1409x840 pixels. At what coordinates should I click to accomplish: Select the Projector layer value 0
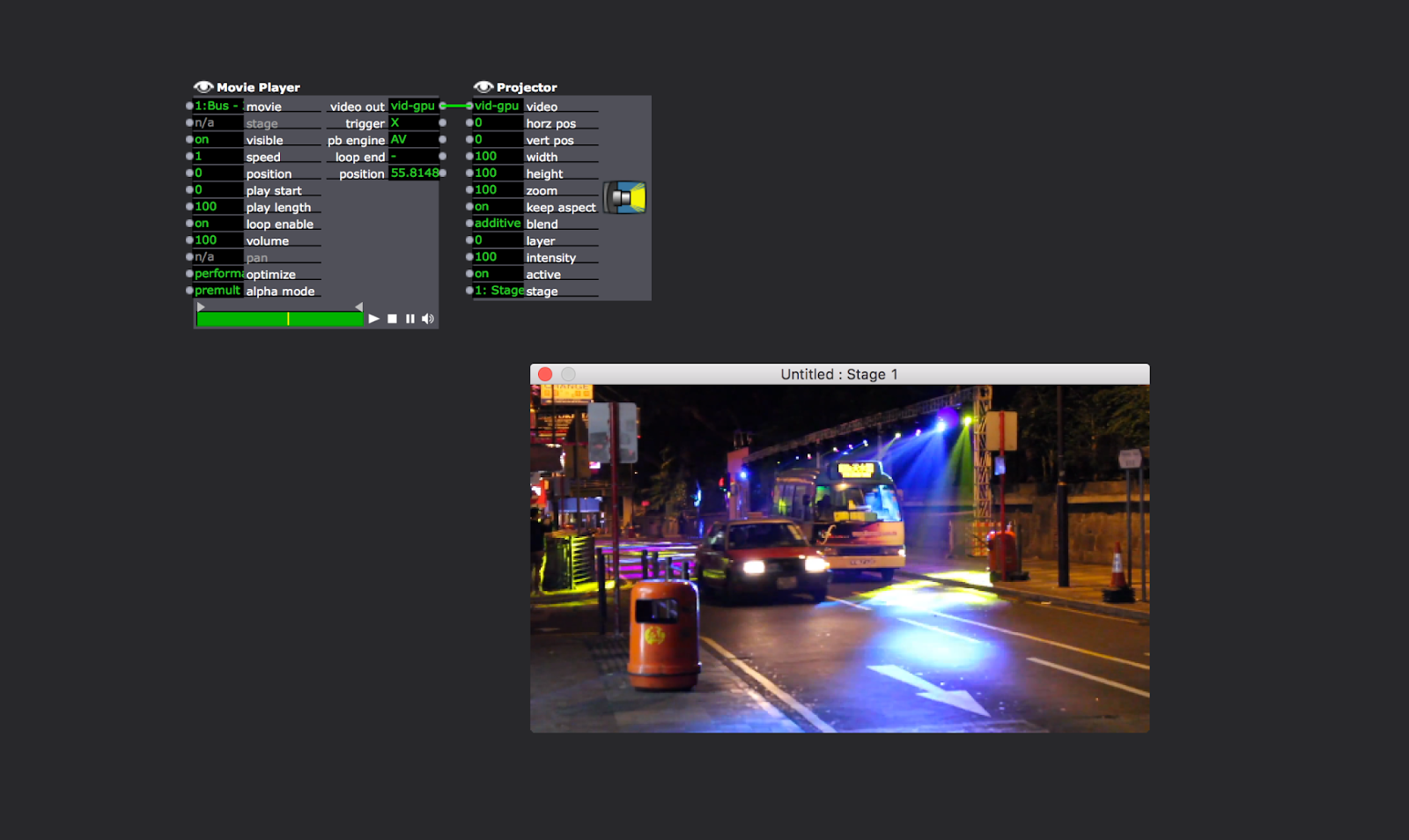(x=498, y=239)
